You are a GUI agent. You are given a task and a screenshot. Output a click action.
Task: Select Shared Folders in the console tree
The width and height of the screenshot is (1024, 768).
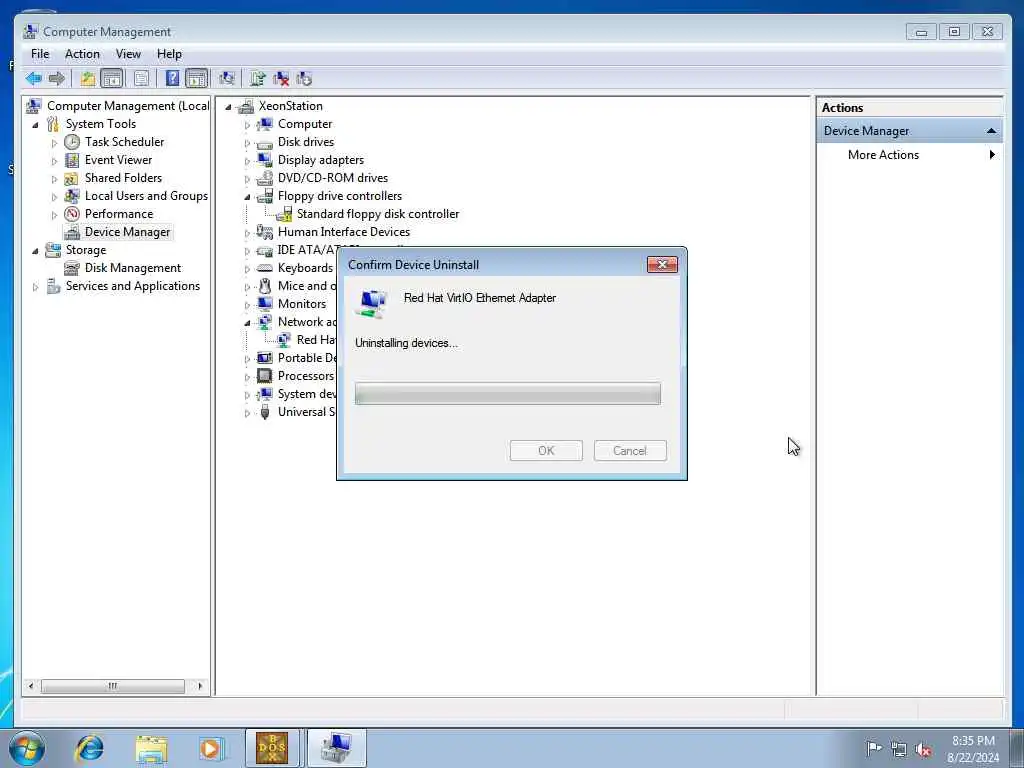point(123,178)
